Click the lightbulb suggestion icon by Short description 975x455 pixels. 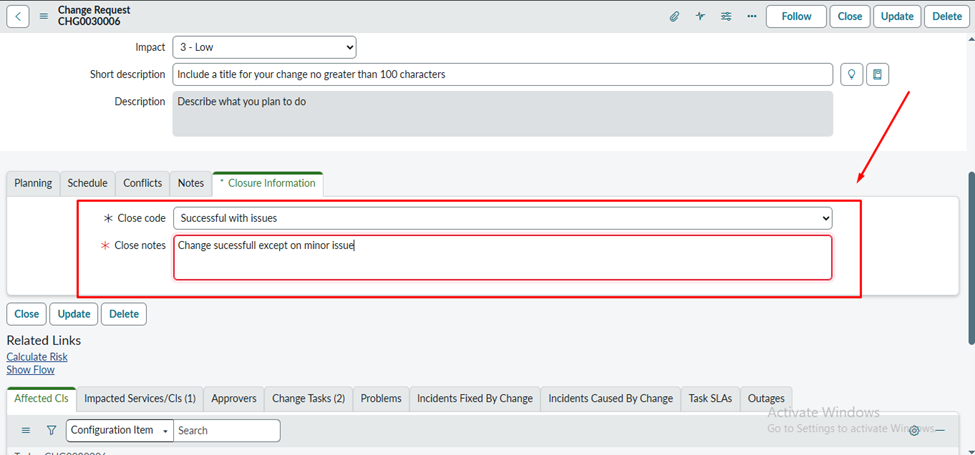pyautogui.click(x=851, y=75)
